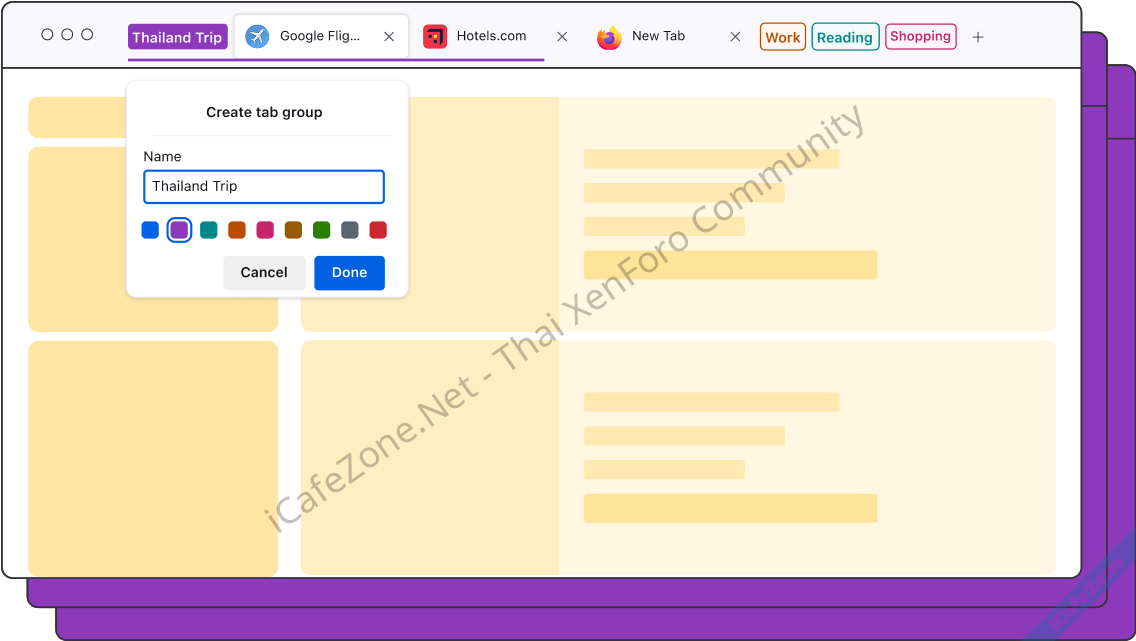The width and height of the screenshot is (1136, 641).
Task: Click the Name input field
Action: click(x=264, y=186)
